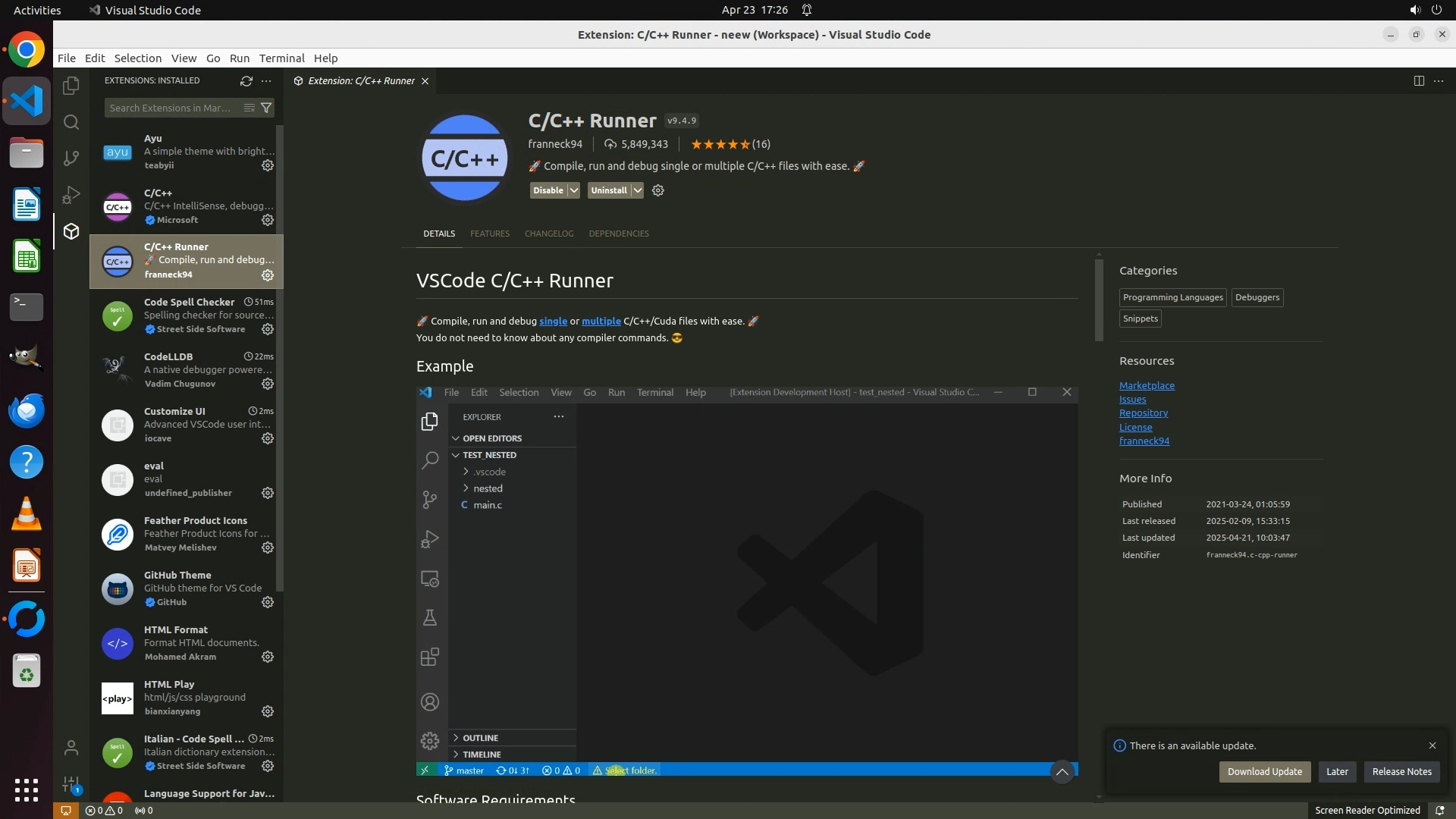
Task: Open Source Control view
Action: click(71, 158)
